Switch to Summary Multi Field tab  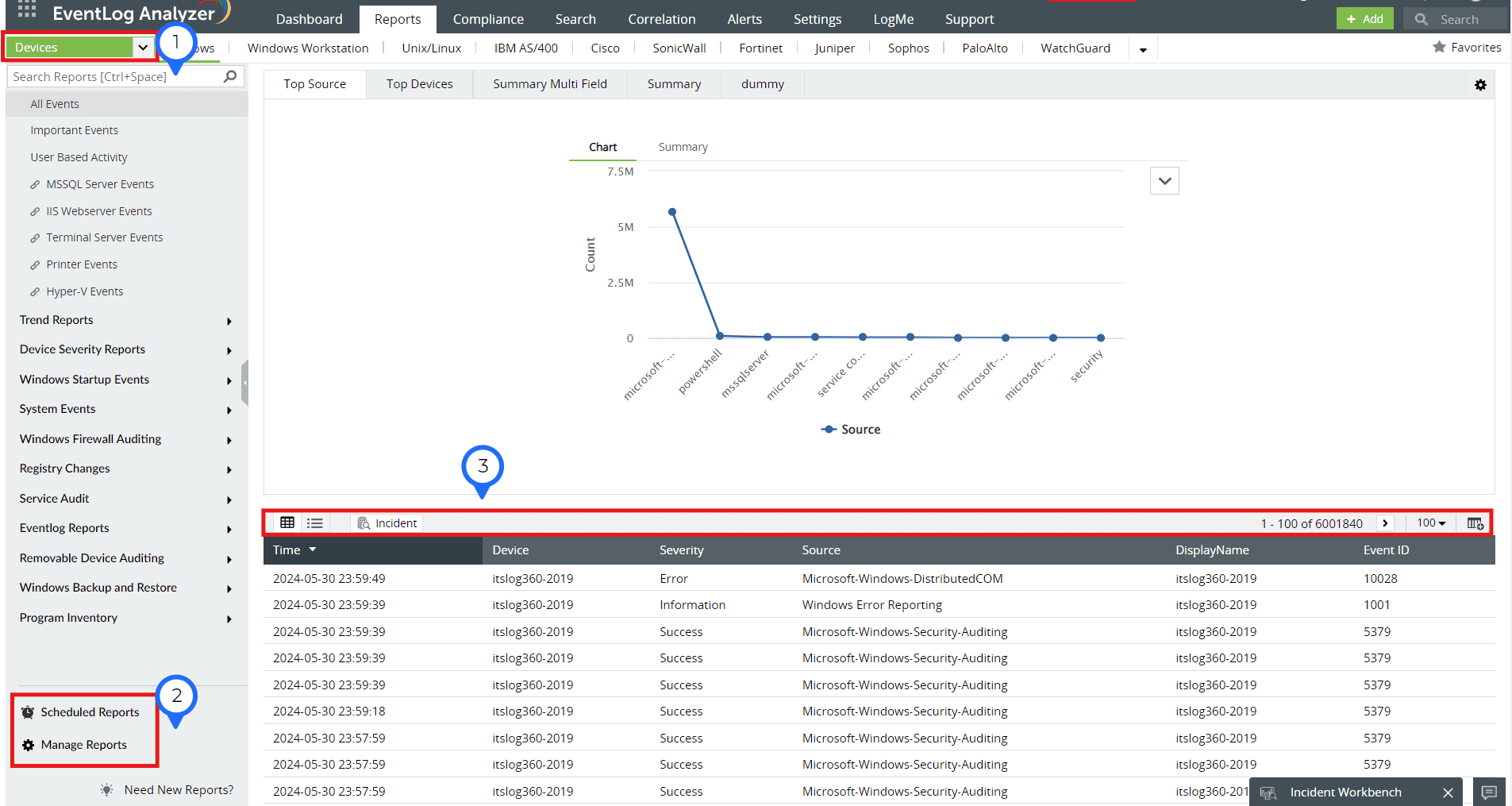click(550, 84)
